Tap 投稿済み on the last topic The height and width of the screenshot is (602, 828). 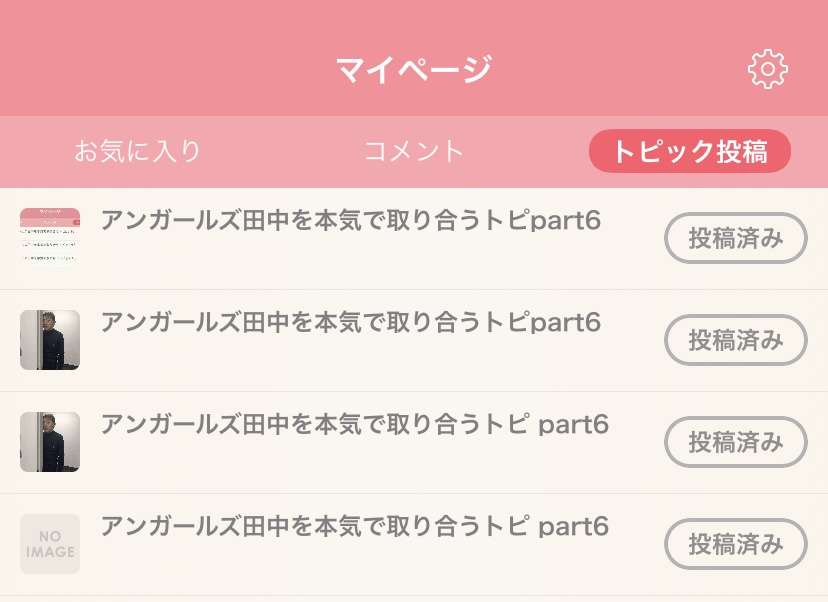(735, 543)
